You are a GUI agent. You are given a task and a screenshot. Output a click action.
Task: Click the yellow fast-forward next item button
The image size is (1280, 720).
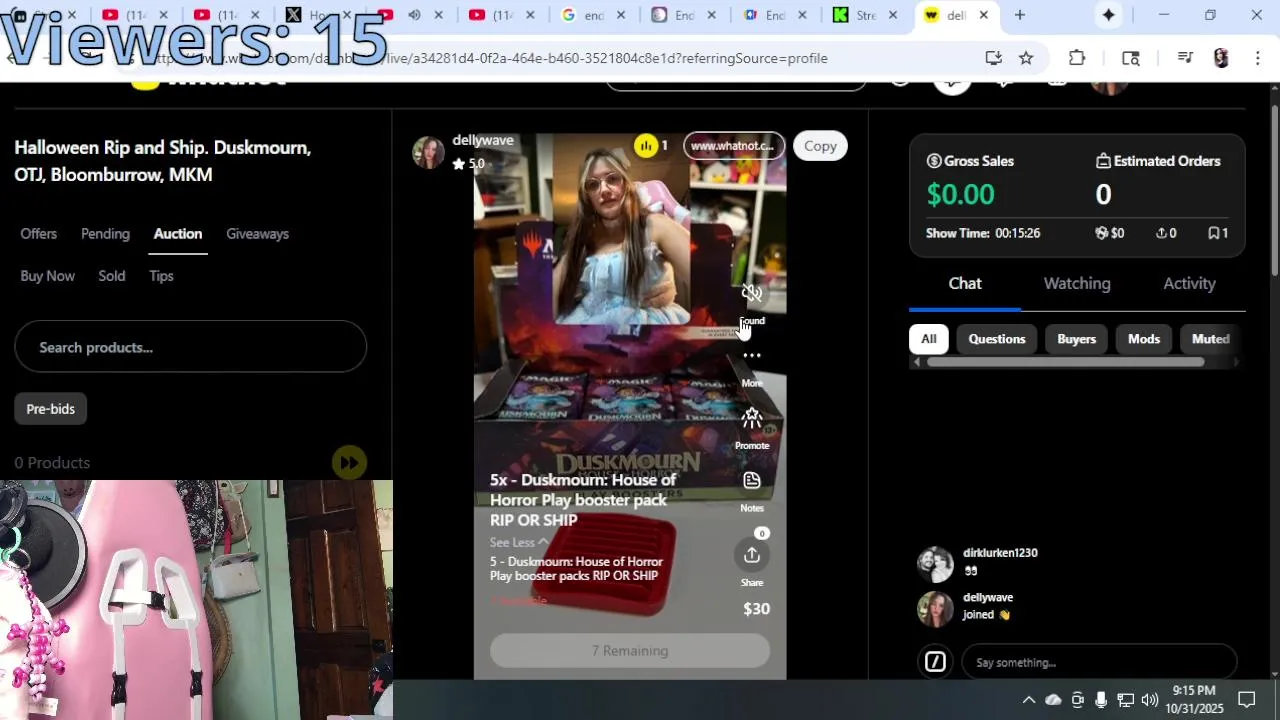coord(349,462)
